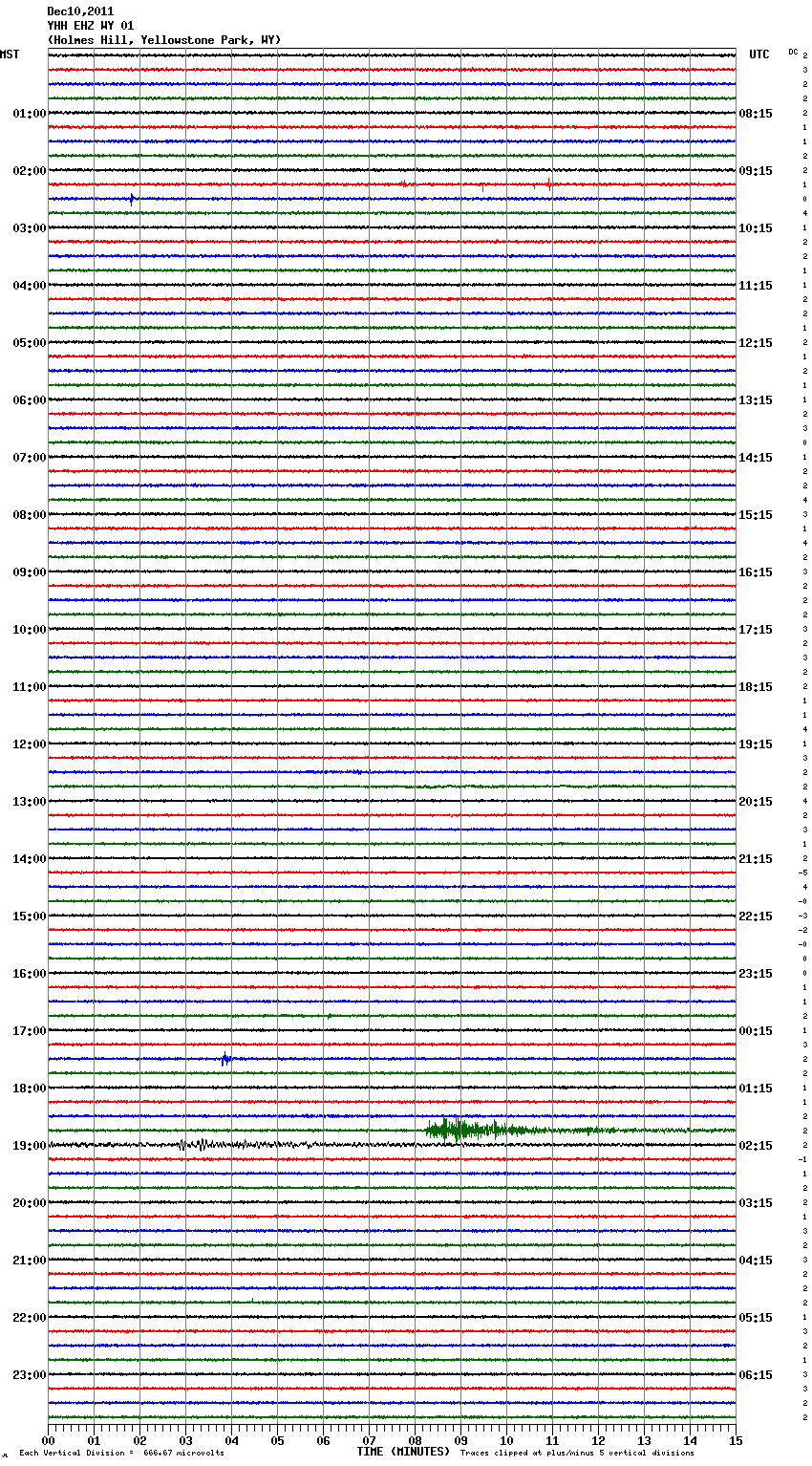Viewport: 812px width, 1466px height.
Task: Select the '11:00' MST hour label
Action: 30,687
